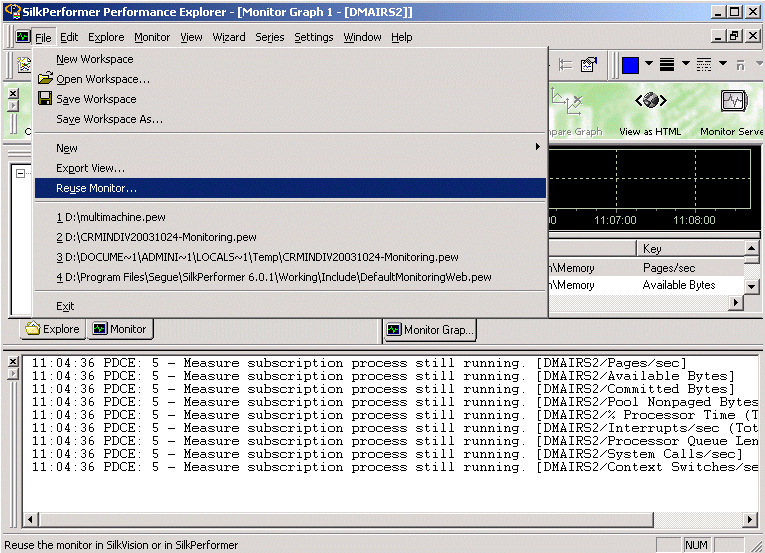Click the graph properties clipboard icon
Screen dimensions: 765x553
[588, 64]
